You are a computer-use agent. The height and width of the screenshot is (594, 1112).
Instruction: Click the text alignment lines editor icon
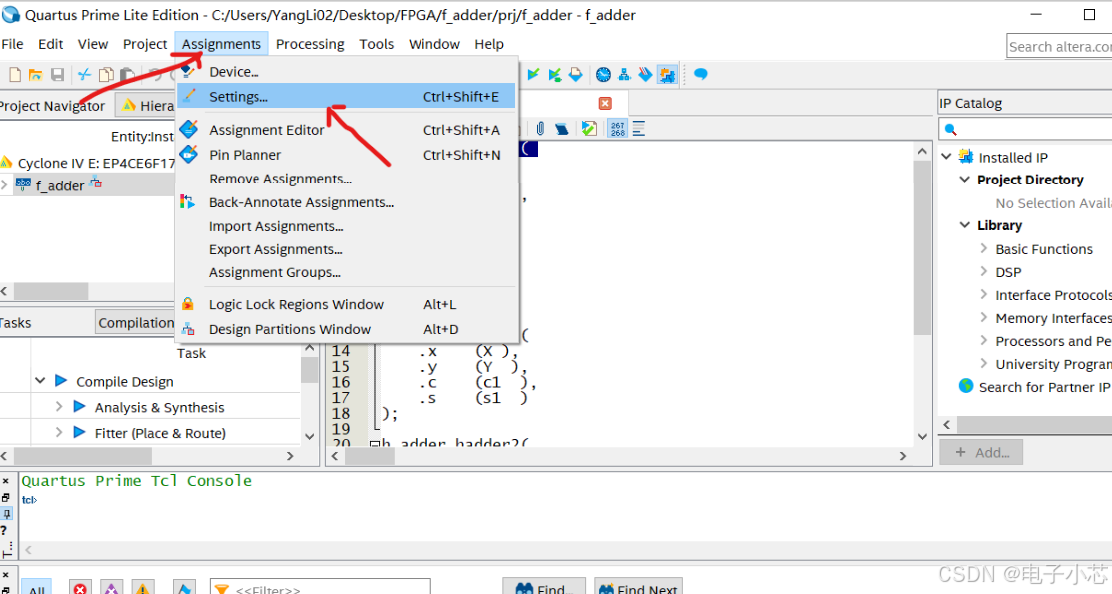639,129
